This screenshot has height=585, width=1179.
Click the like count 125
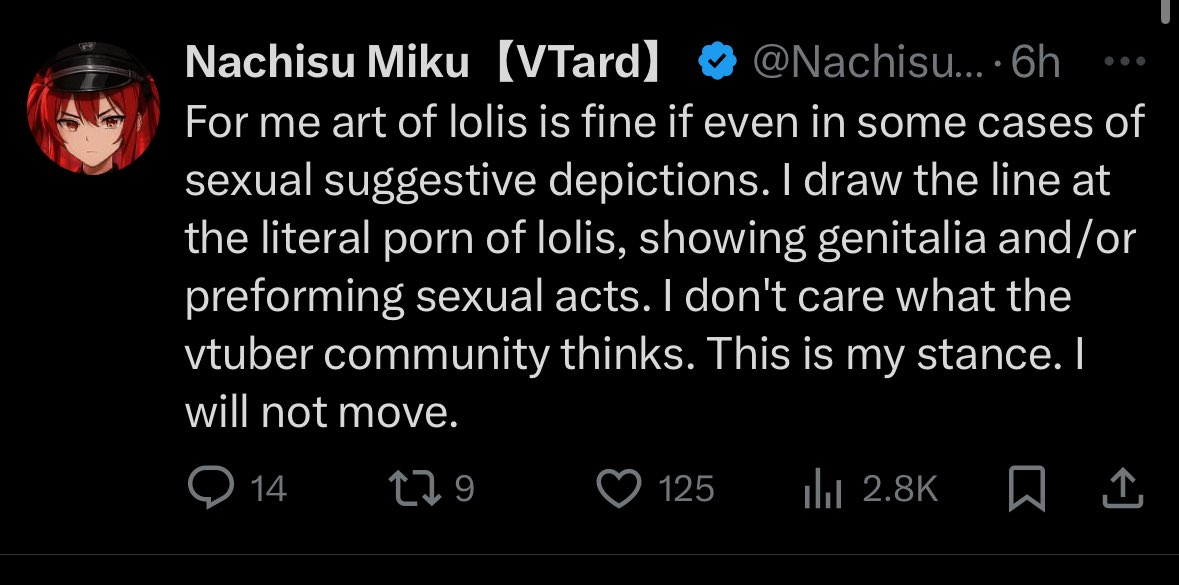(x=687, y=489)
